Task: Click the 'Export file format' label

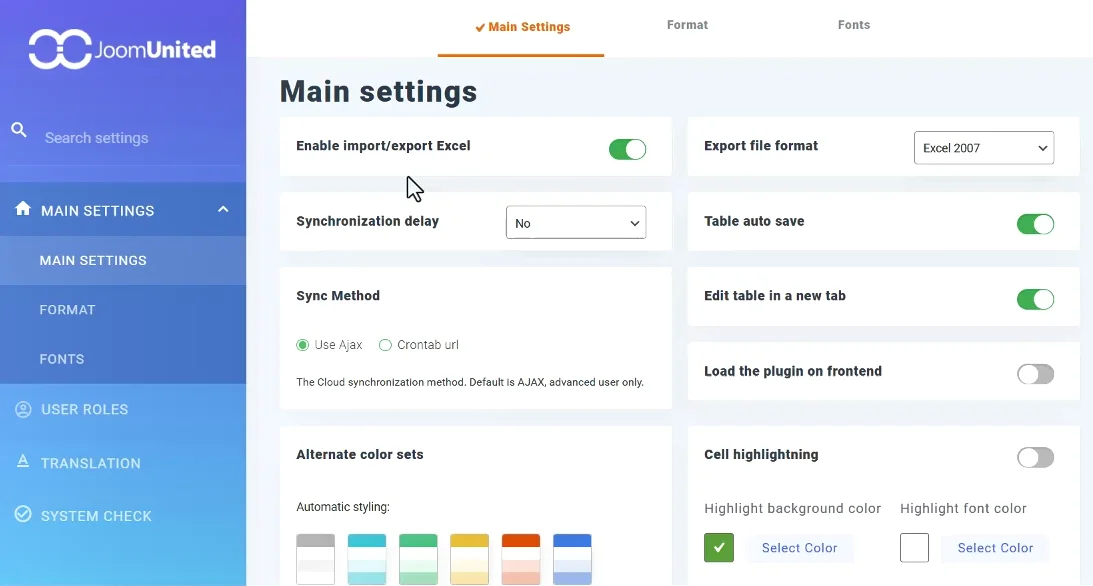Action: (761, 146)
